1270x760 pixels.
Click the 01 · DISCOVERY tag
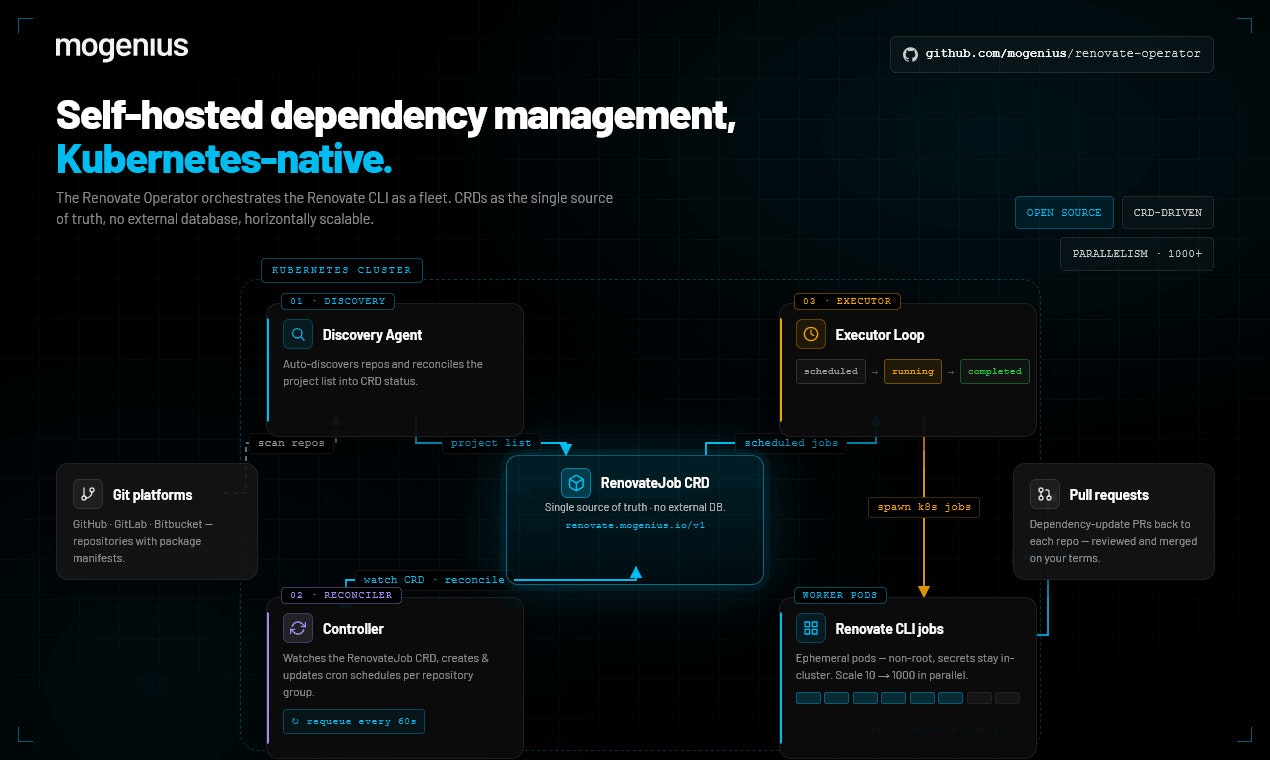[x=338, y=301]
